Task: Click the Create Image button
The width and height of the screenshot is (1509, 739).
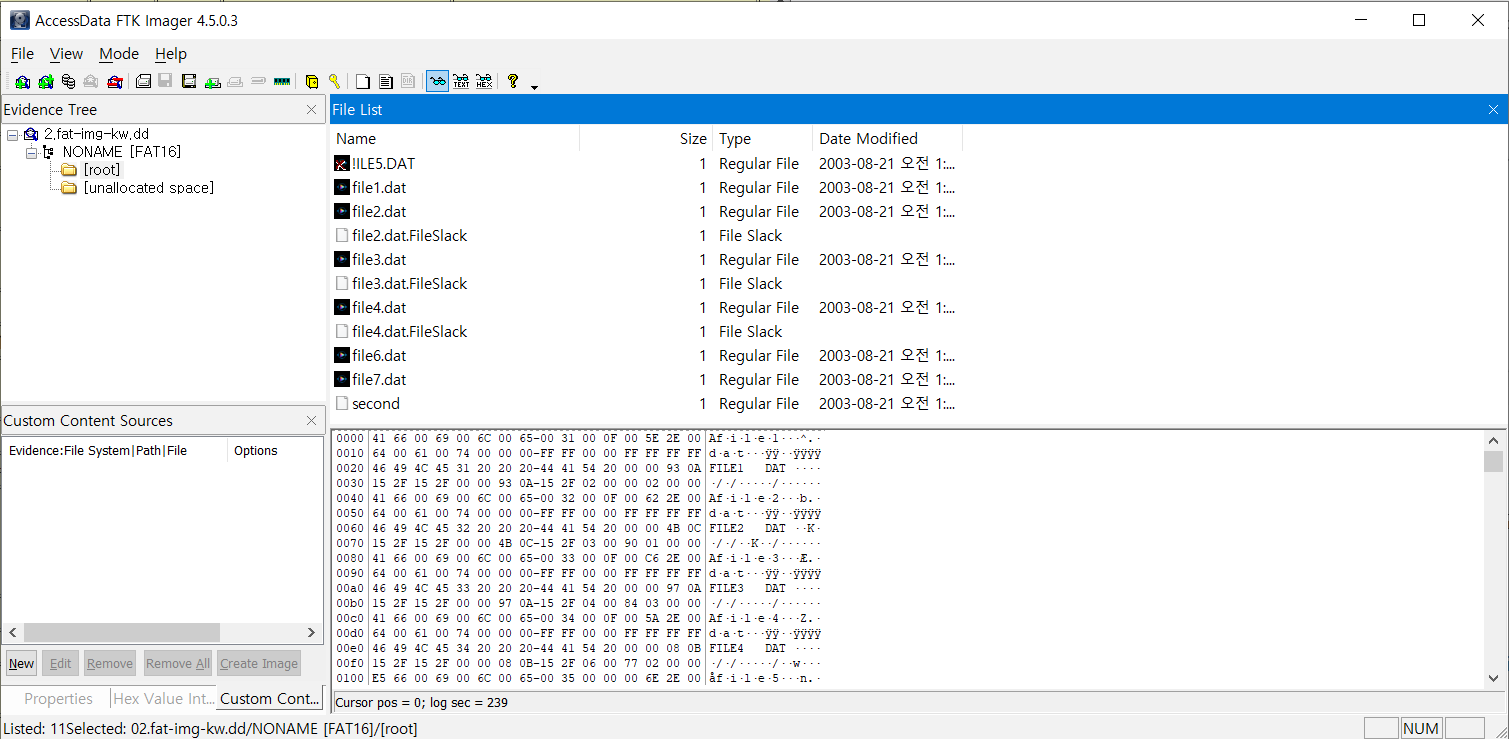Action: click(259, 663)
